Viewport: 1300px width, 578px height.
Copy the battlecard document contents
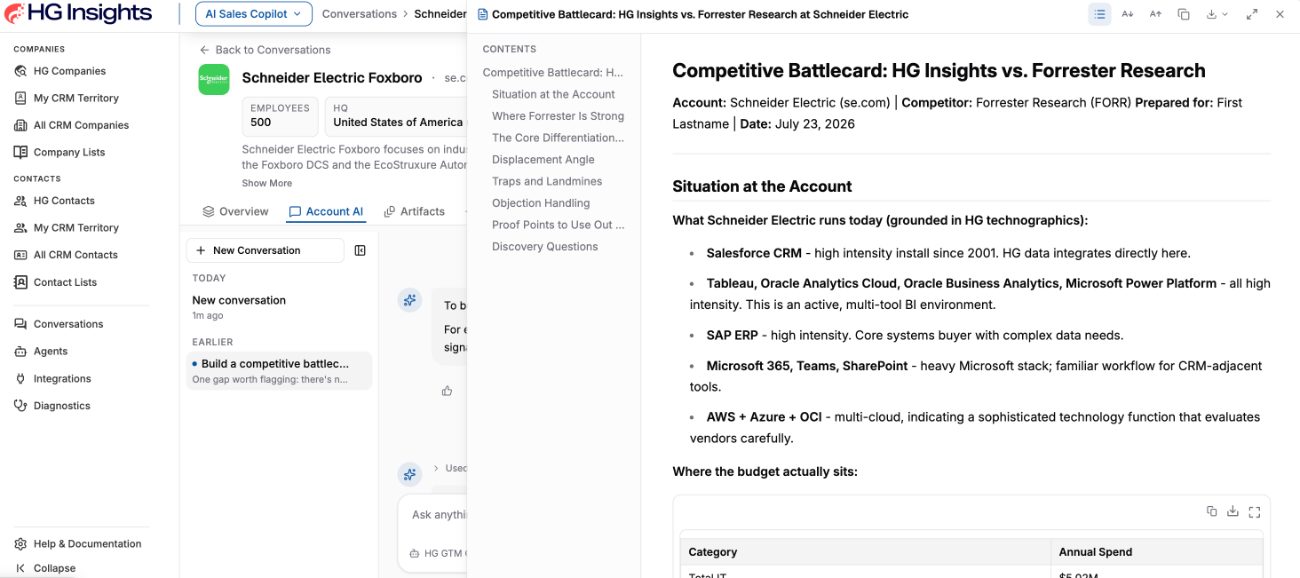click(1183, 14)
